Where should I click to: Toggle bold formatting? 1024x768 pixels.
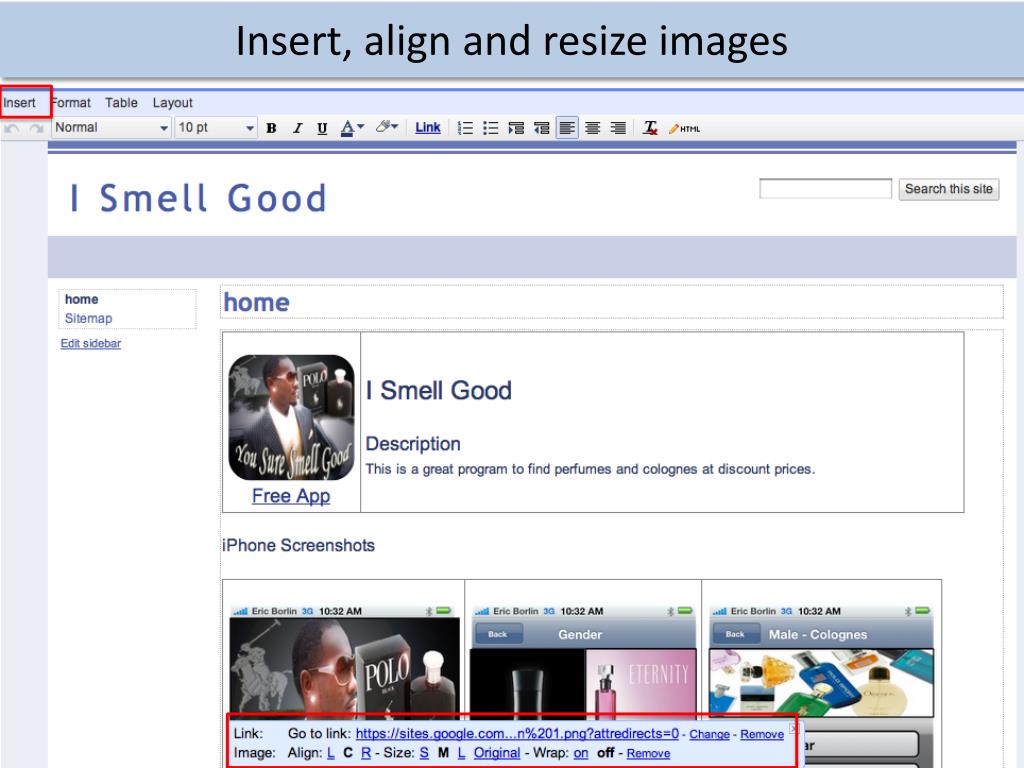[x=271, y=128]
